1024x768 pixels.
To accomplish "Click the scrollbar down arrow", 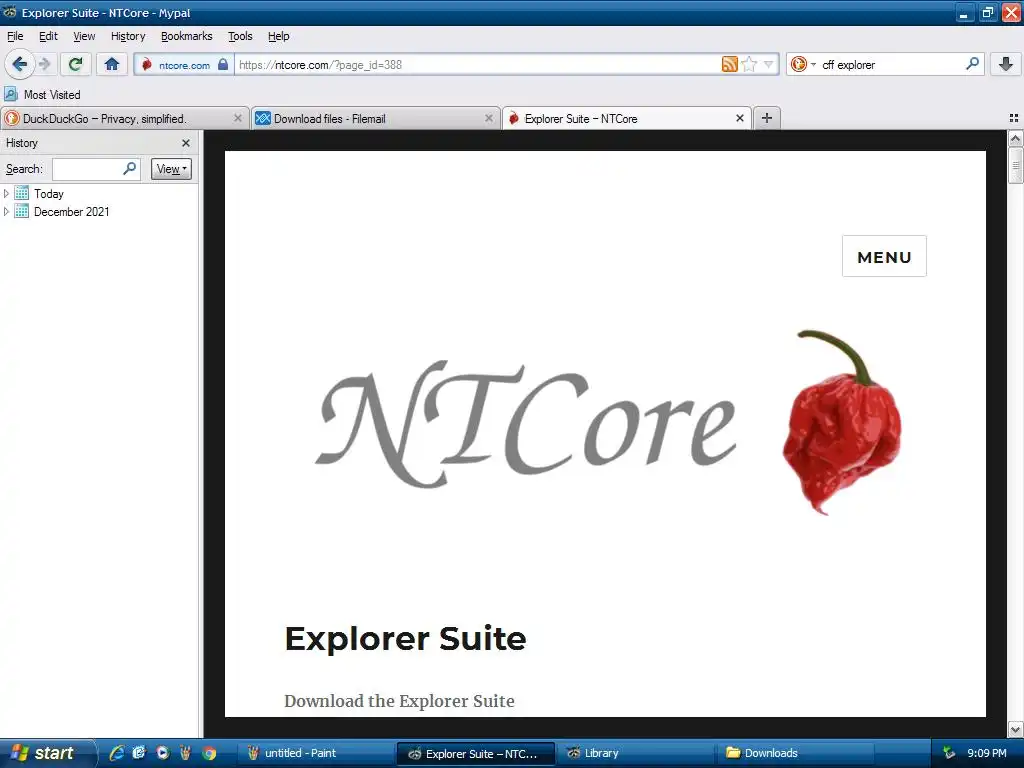I will pos(1015,729).
